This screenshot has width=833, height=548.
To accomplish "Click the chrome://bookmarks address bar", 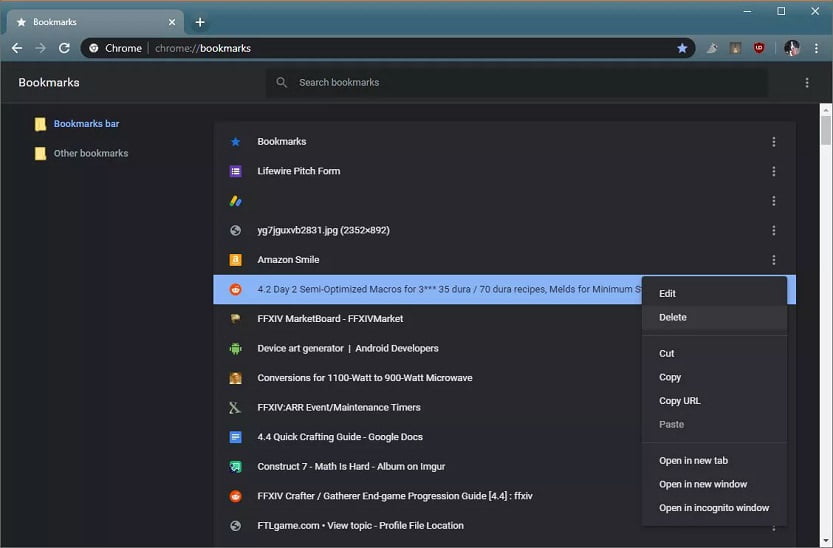I will click(388, 48).
